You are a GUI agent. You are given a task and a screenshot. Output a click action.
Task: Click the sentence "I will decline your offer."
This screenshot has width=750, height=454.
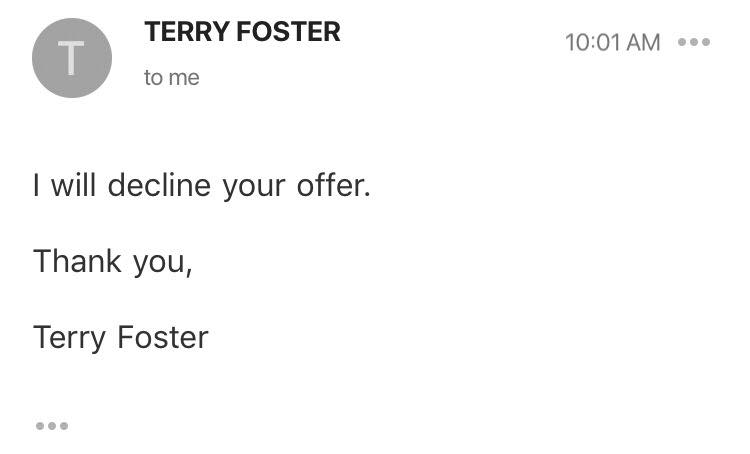click(x=202, y=186)
